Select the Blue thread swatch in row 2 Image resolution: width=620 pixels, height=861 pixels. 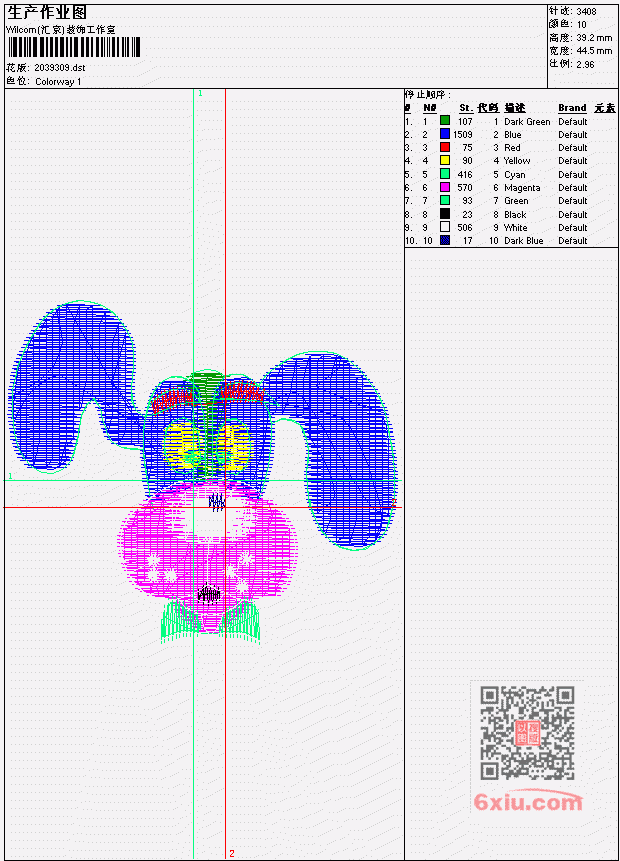pos(445,134)
